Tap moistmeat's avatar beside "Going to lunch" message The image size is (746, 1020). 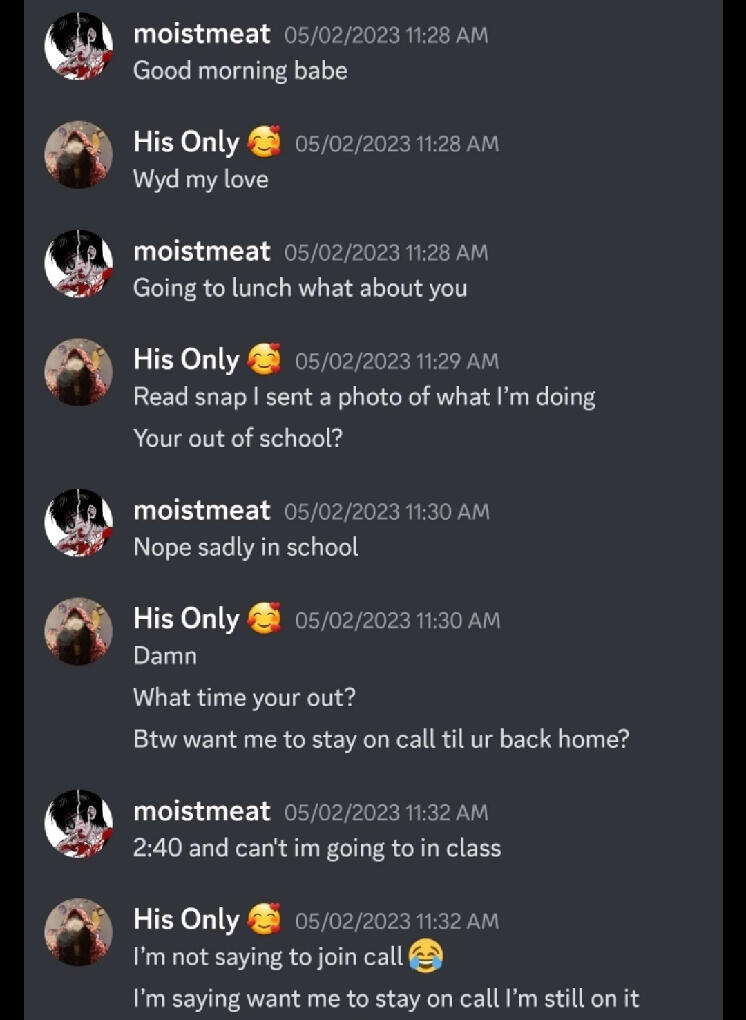pyautogui.click(x=79, y=263)
